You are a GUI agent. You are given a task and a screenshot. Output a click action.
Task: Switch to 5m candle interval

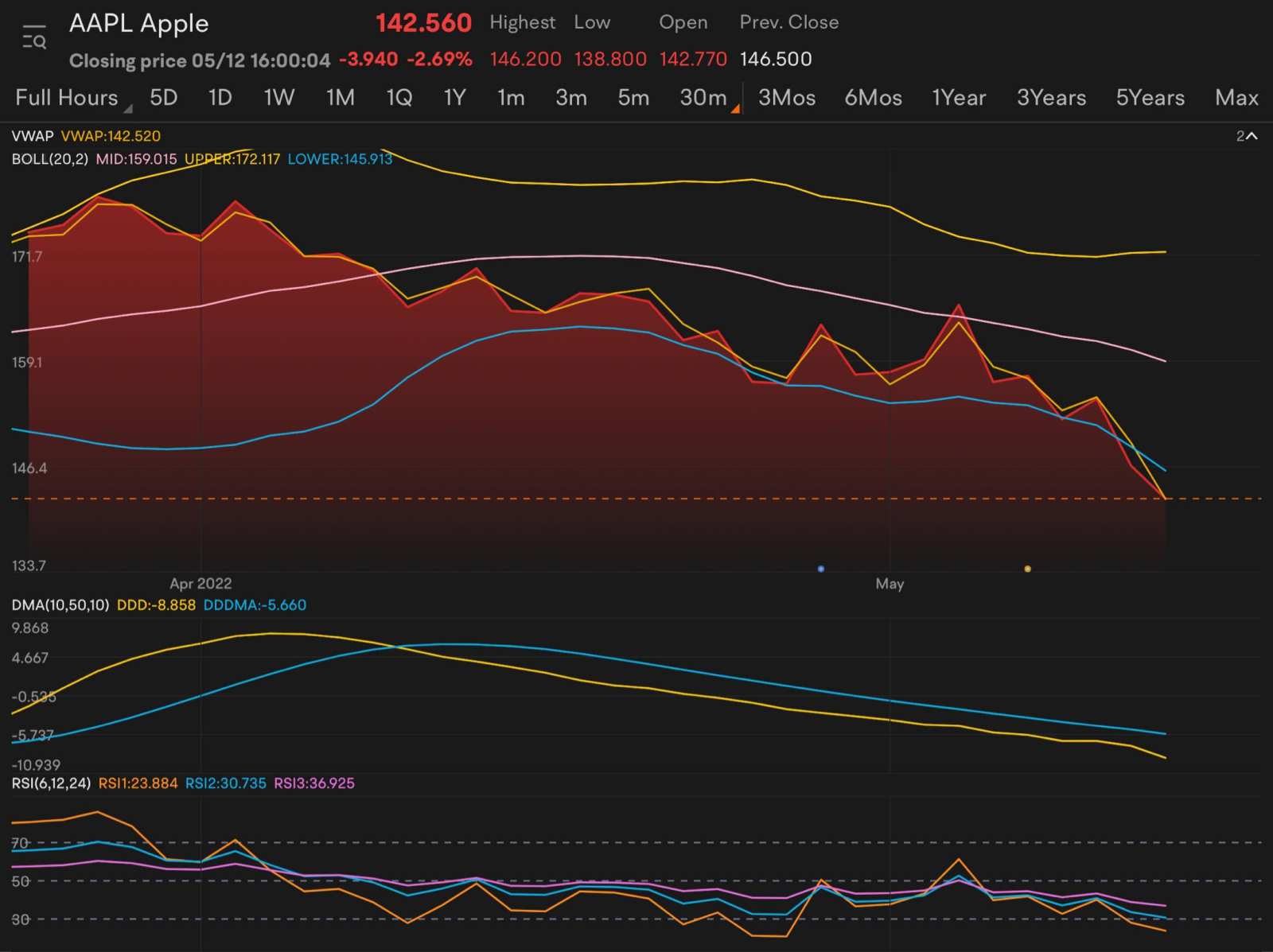click(x=633, y=98)
